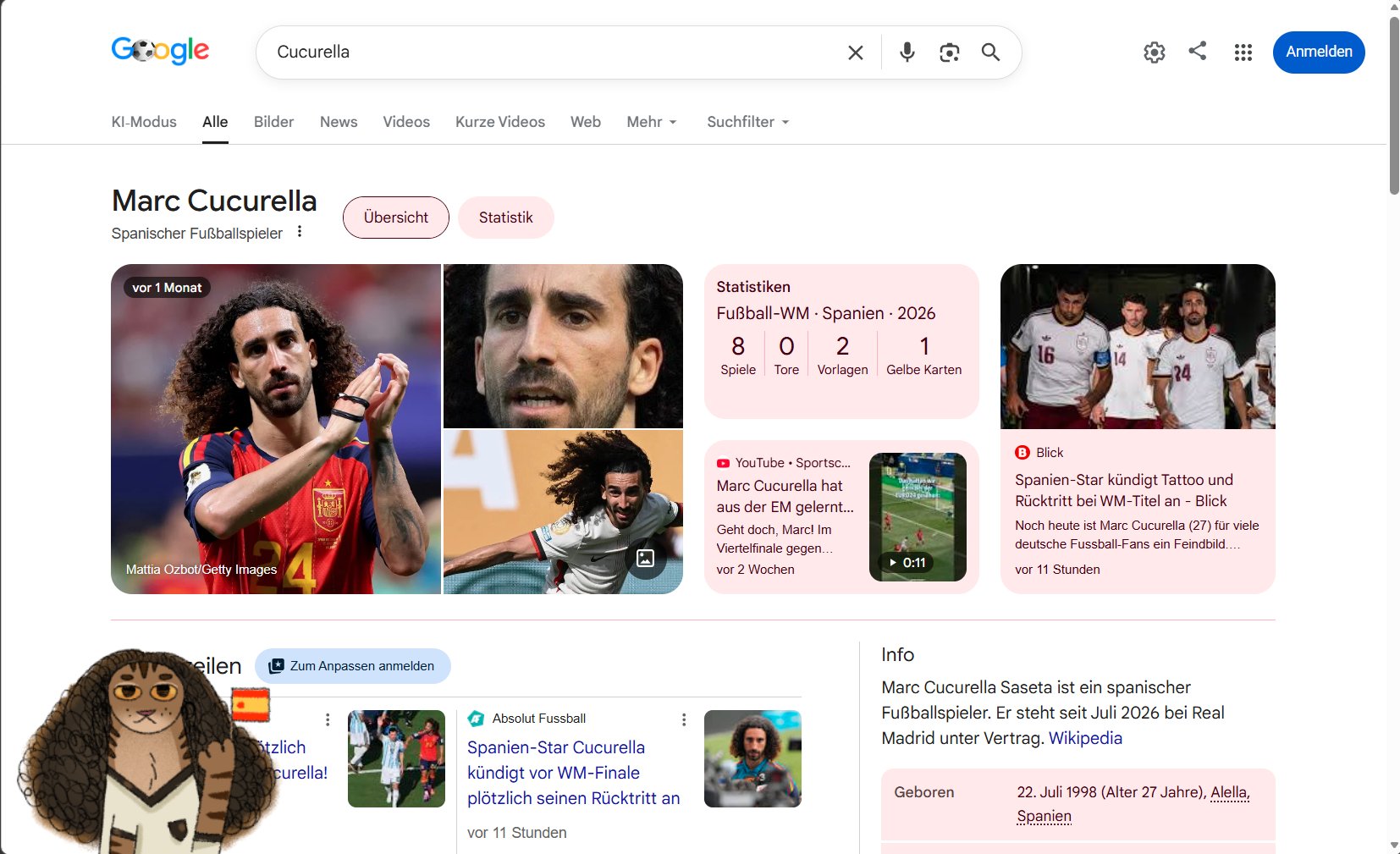Switch to the News tab
1400x854 pixels.
339,122
